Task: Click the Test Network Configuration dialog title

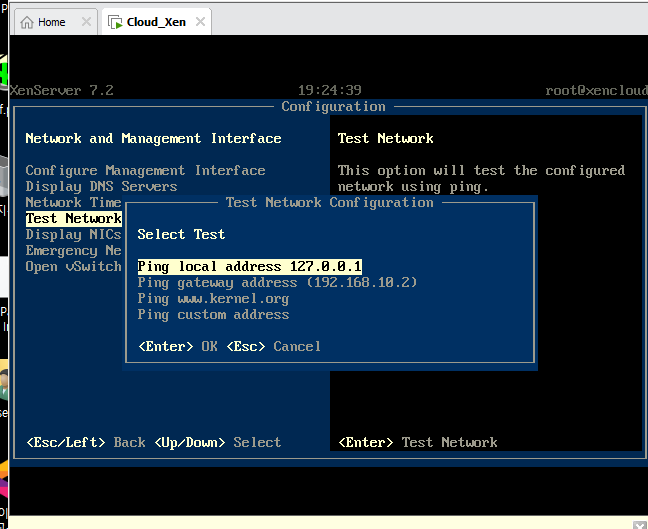Action: coord(329,203)
